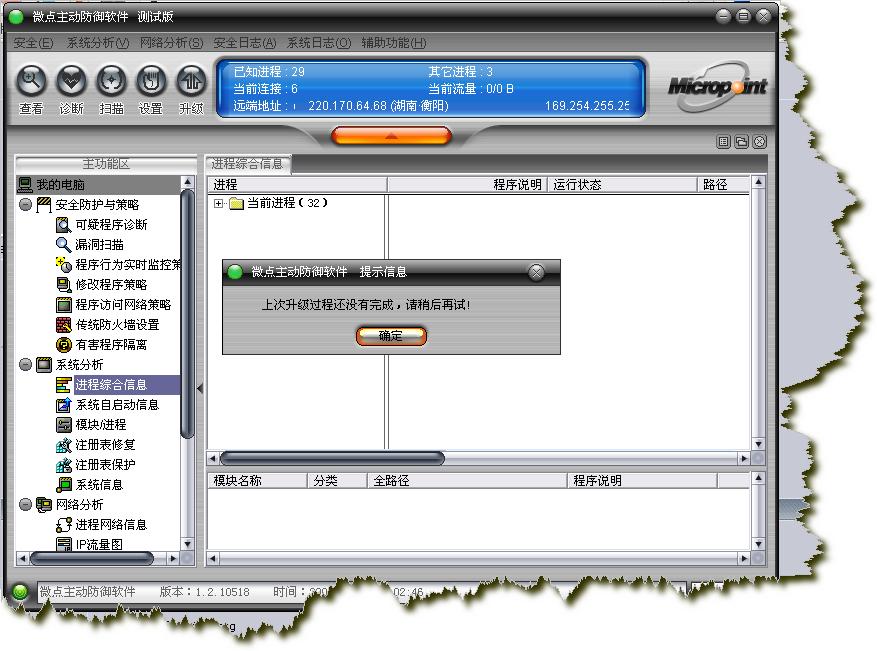The width and height of the screenshot is (877, 651).
Task: Open the 系统分析(V) menu
Action: click(98, 43)
